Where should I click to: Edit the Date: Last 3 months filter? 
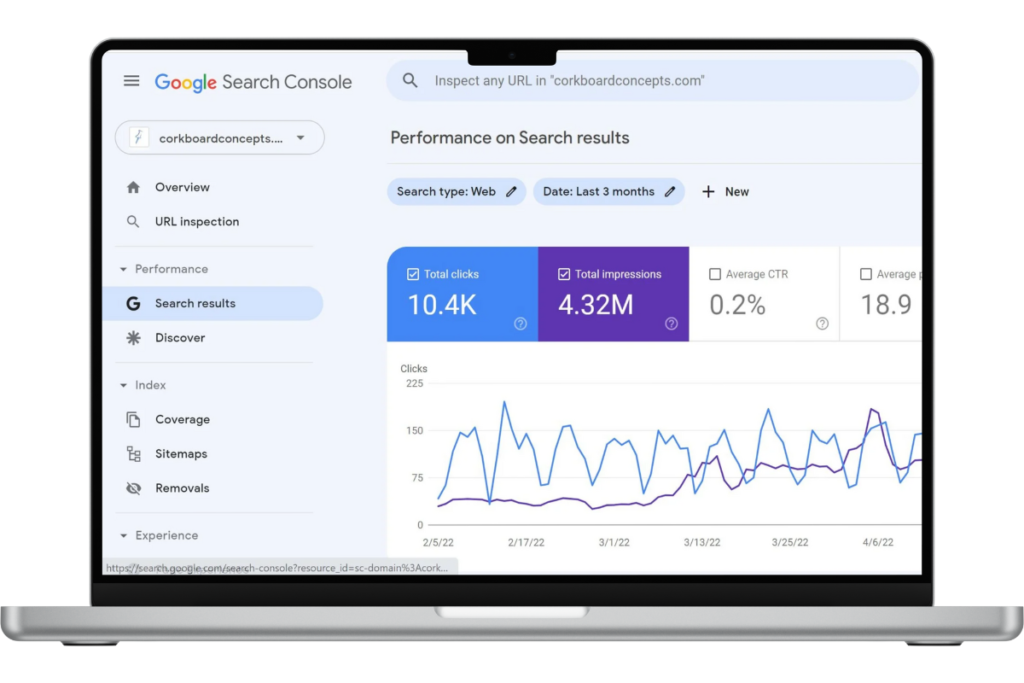(609, 191)
